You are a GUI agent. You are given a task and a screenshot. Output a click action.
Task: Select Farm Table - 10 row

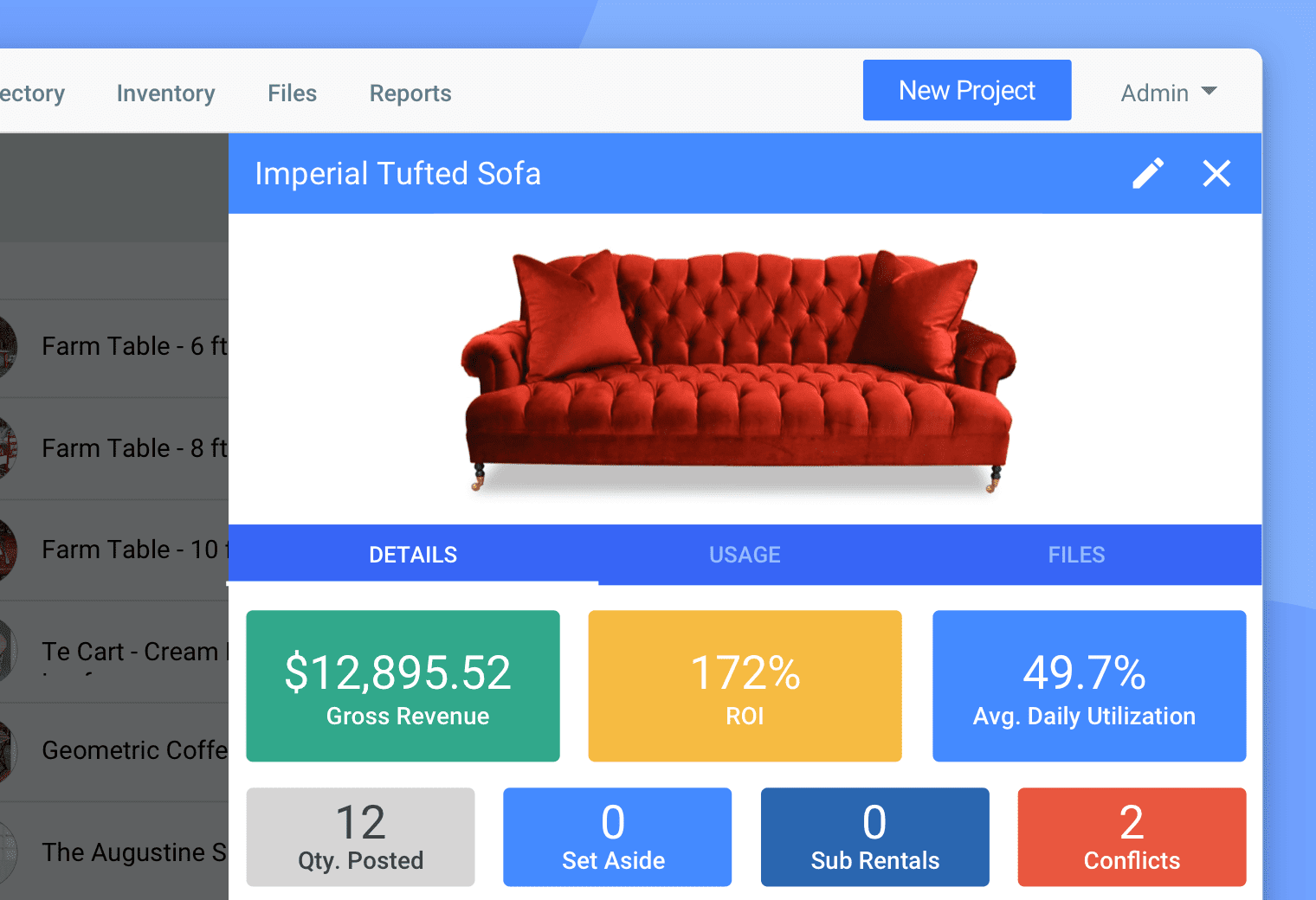(x=114, y=550)
